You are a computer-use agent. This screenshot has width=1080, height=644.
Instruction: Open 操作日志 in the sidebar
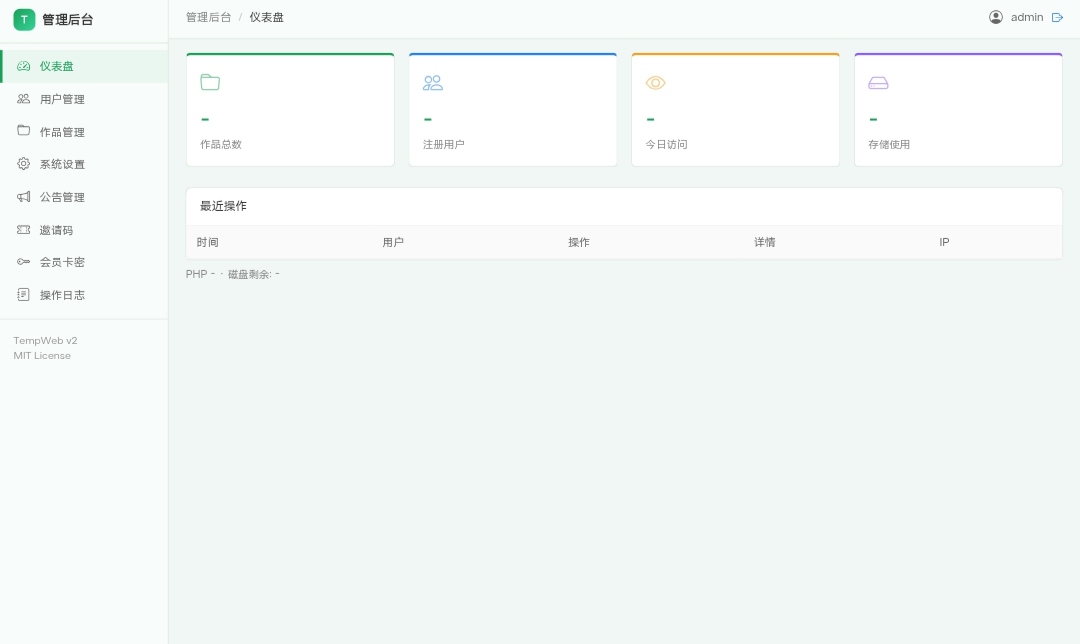coord(84,295)
